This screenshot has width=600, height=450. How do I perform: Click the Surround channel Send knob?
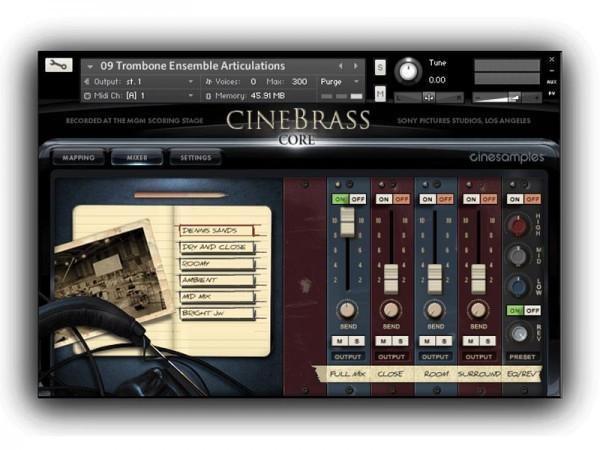tap(478, 310)
